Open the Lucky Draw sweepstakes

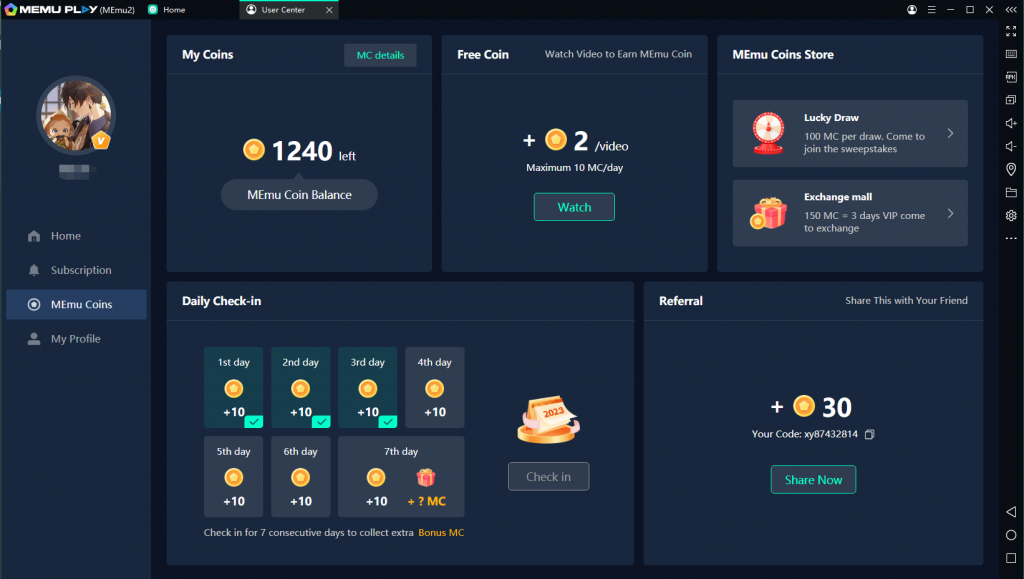849,133
